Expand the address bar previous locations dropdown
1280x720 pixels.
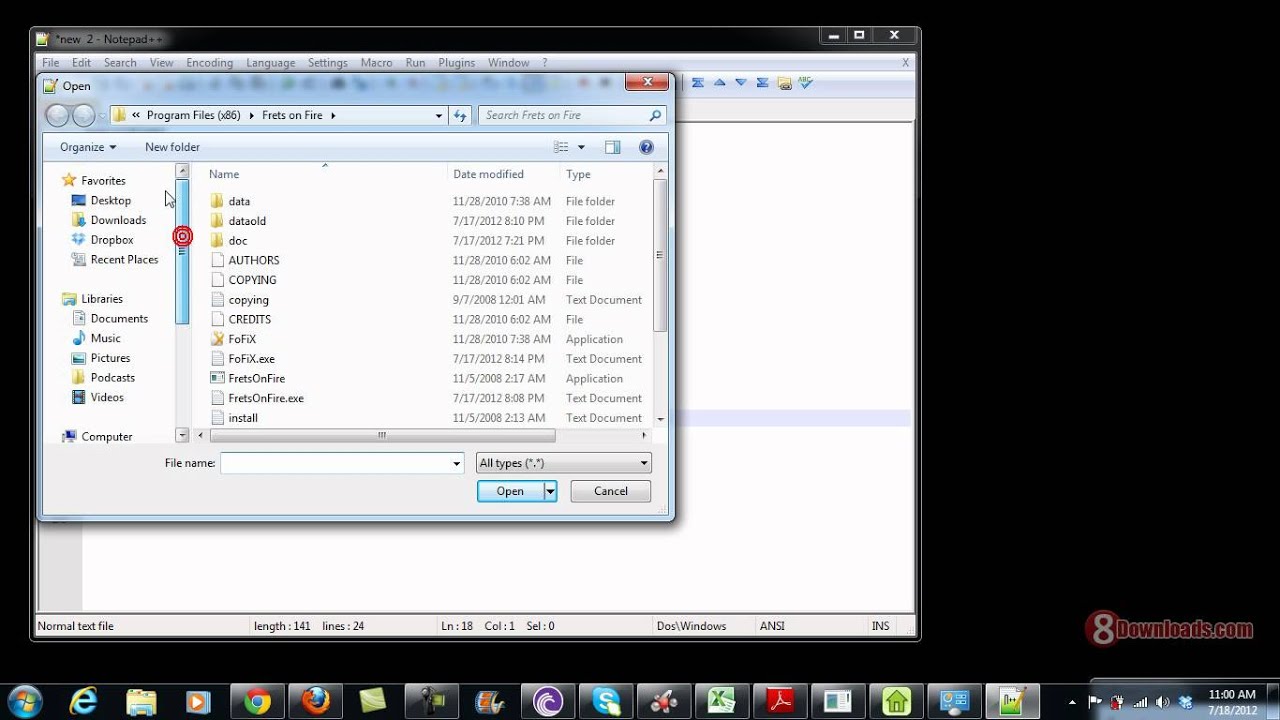tap(438, 116)
